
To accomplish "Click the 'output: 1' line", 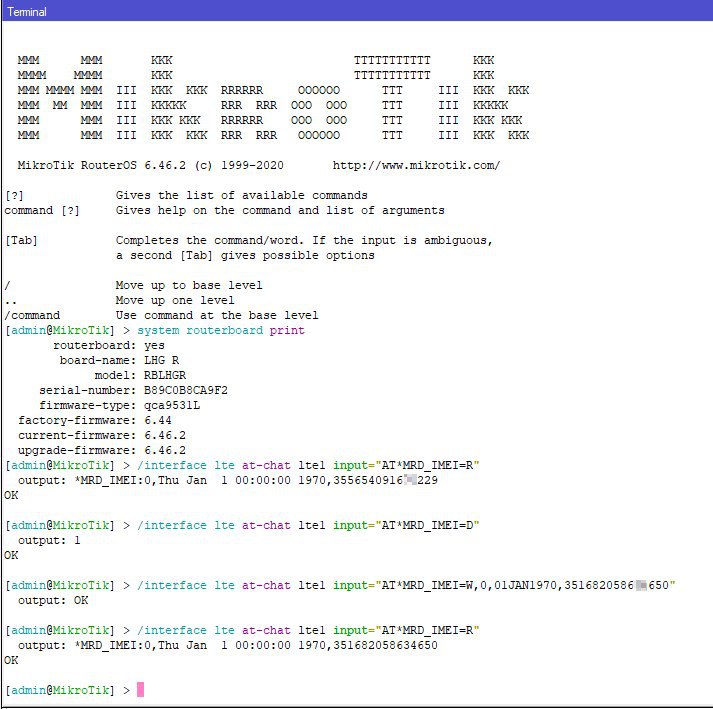I will click(x=49, y=540).
